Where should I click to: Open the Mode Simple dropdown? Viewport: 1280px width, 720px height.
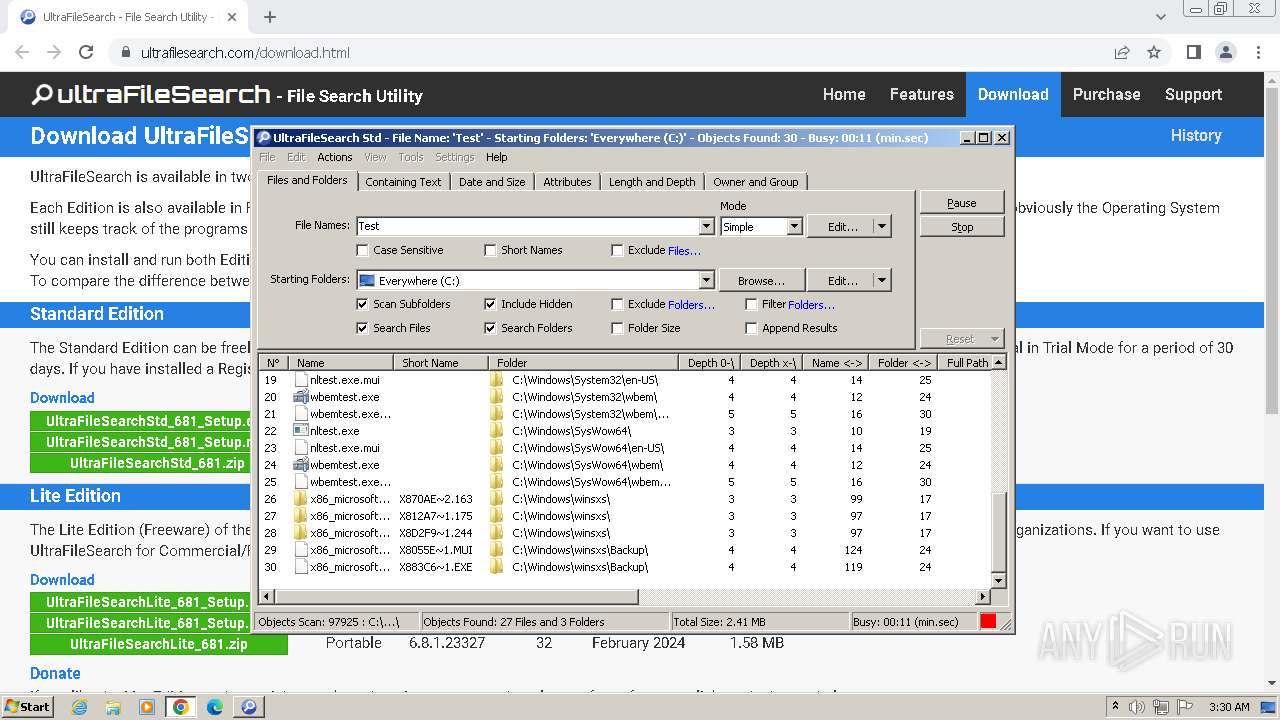pyautogui.click(x=794, y=227)
